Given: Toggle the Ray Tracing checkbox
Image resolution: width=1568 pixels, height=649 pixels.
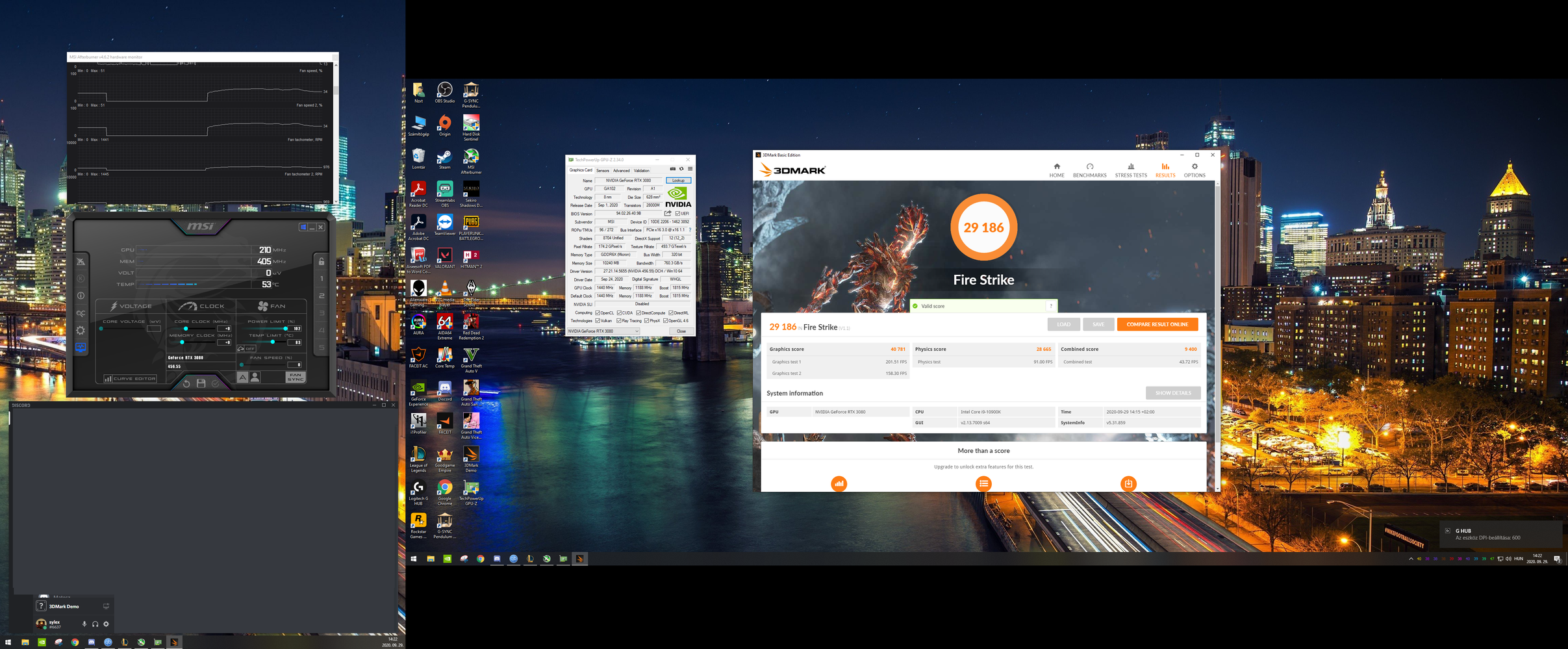Looking at the screenshot, I should [618, 320].
